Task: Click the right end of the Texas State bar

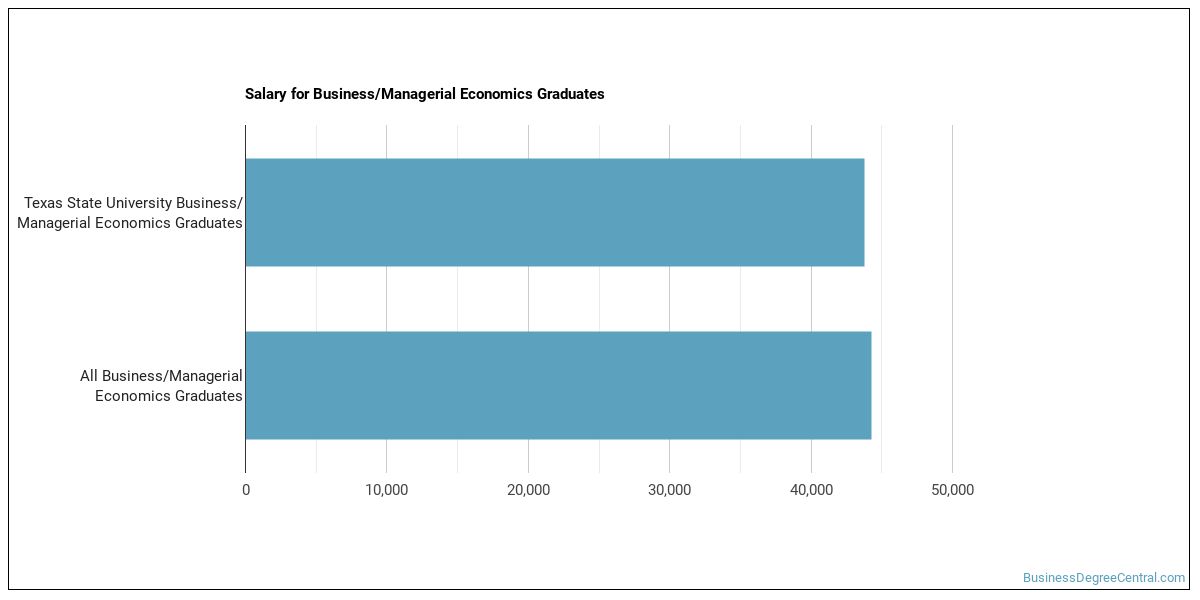Action: coord(862,212)
